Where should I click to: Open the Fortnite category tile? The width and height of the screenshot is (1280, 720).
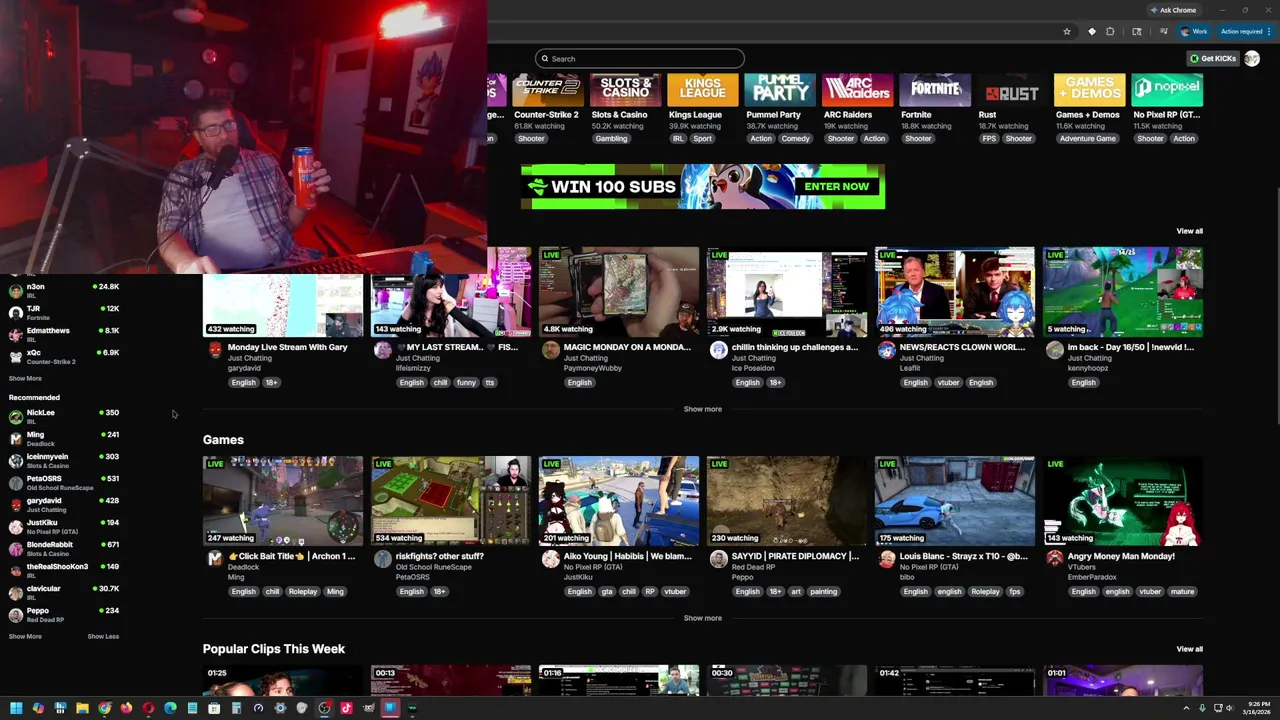click(935, 90)
